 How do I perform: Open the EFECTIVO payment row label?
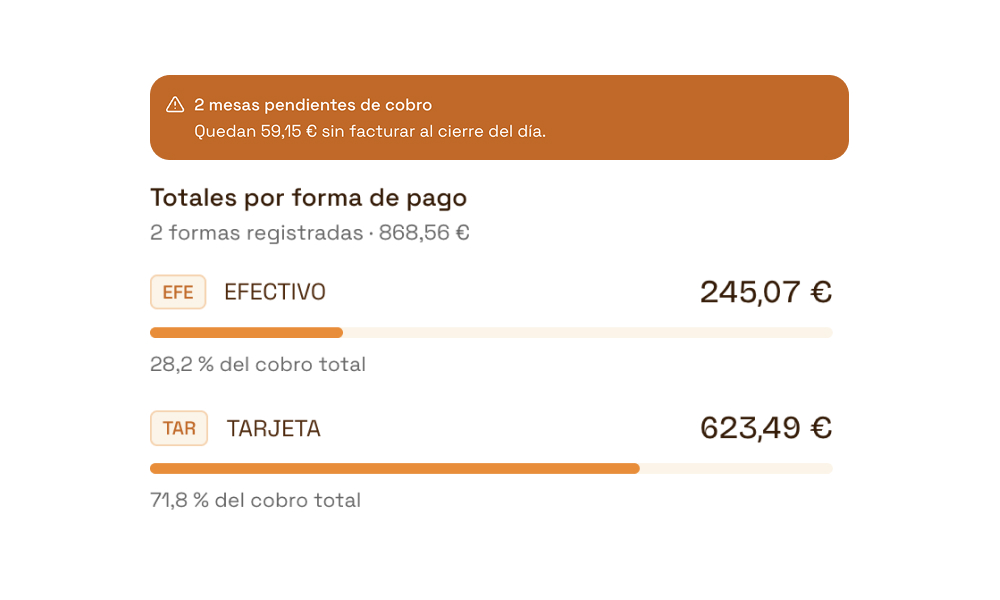coord(275,292)
